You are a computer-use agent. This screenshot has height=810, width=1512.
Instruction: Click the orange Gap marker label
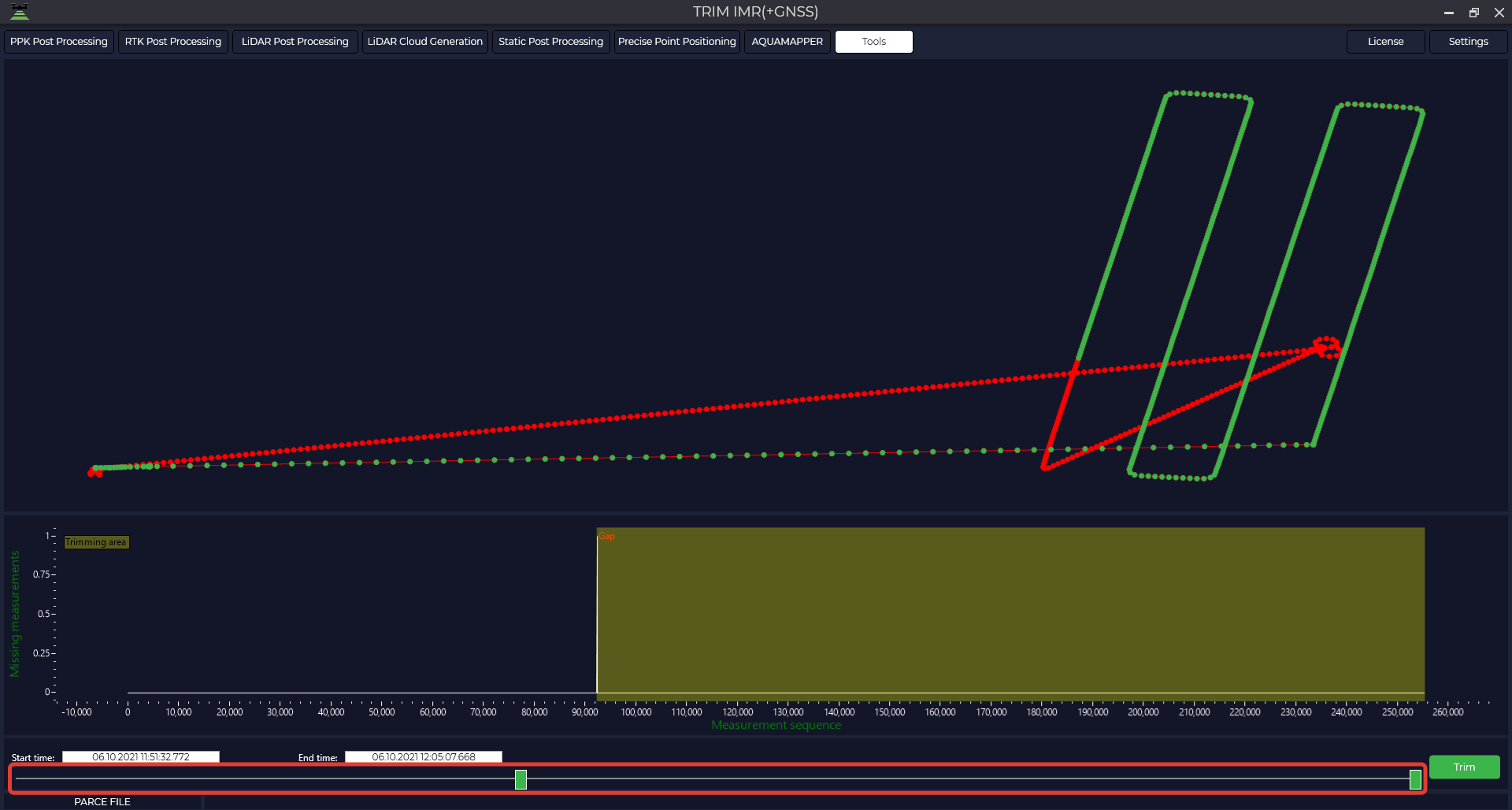606,537
